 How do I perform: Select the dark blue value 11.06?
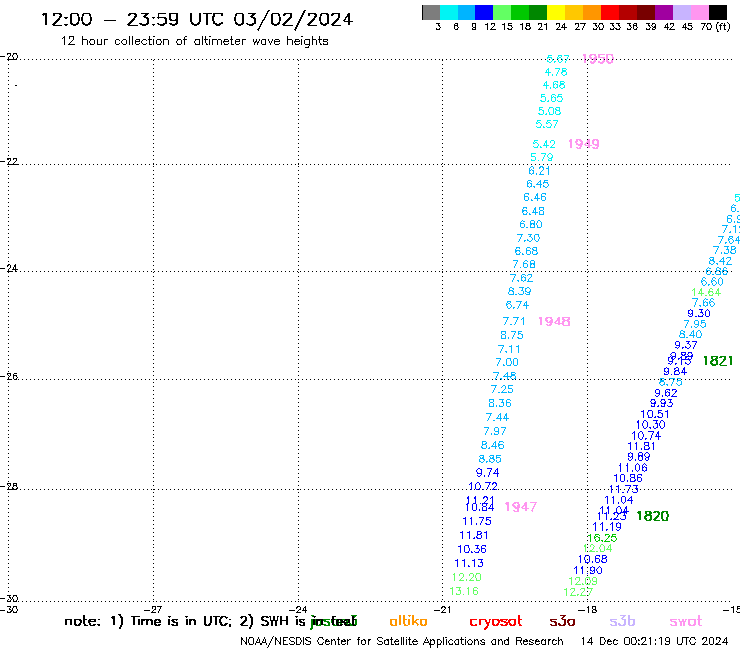pos(633,468)
